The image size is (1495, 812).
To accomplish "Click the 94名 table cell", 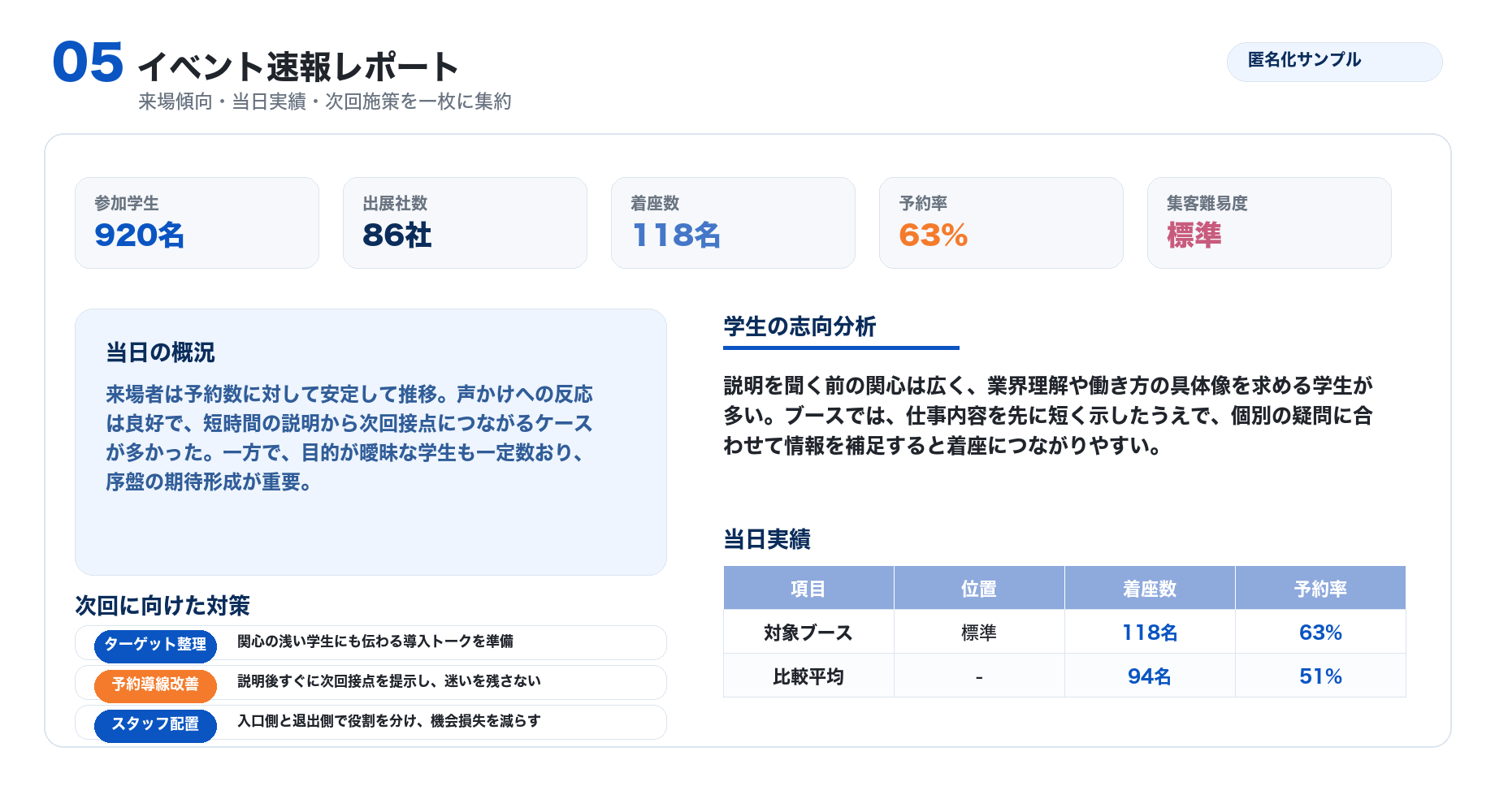I will (1150, 676).
